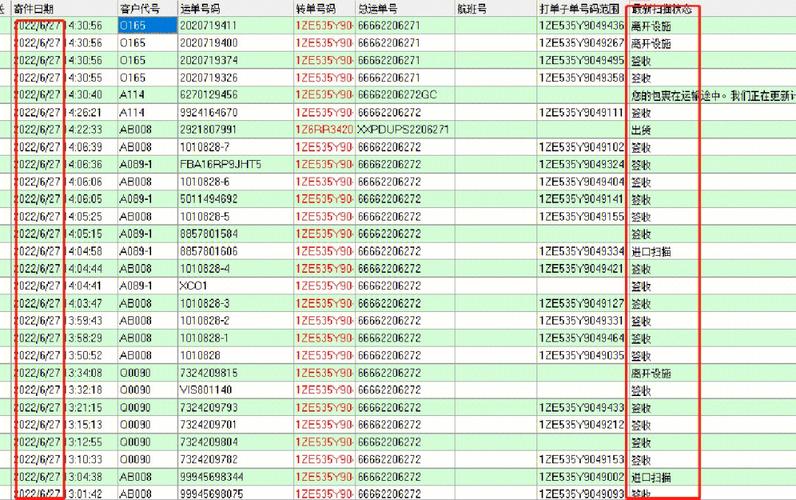796x500 pixels.
Task: Select waybill number 1010828-5
Action: click(205, 216)
